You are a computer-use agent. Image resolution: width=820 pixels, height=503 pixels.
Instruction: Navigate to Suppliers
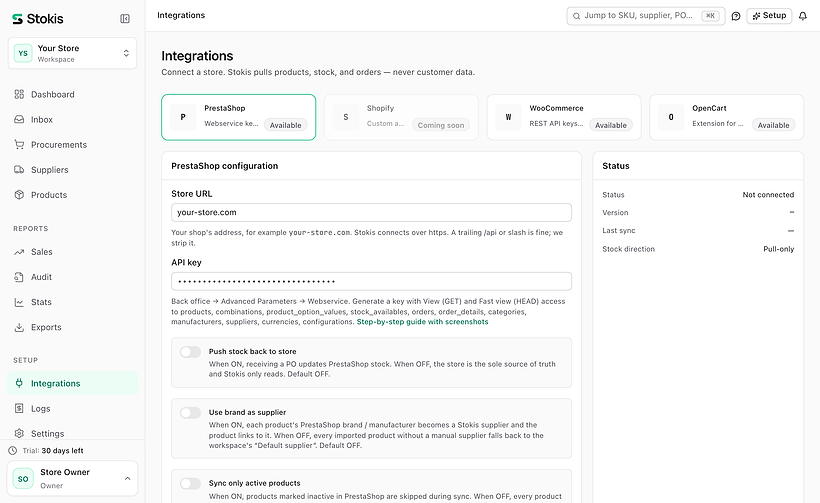(x=72, y=170)
